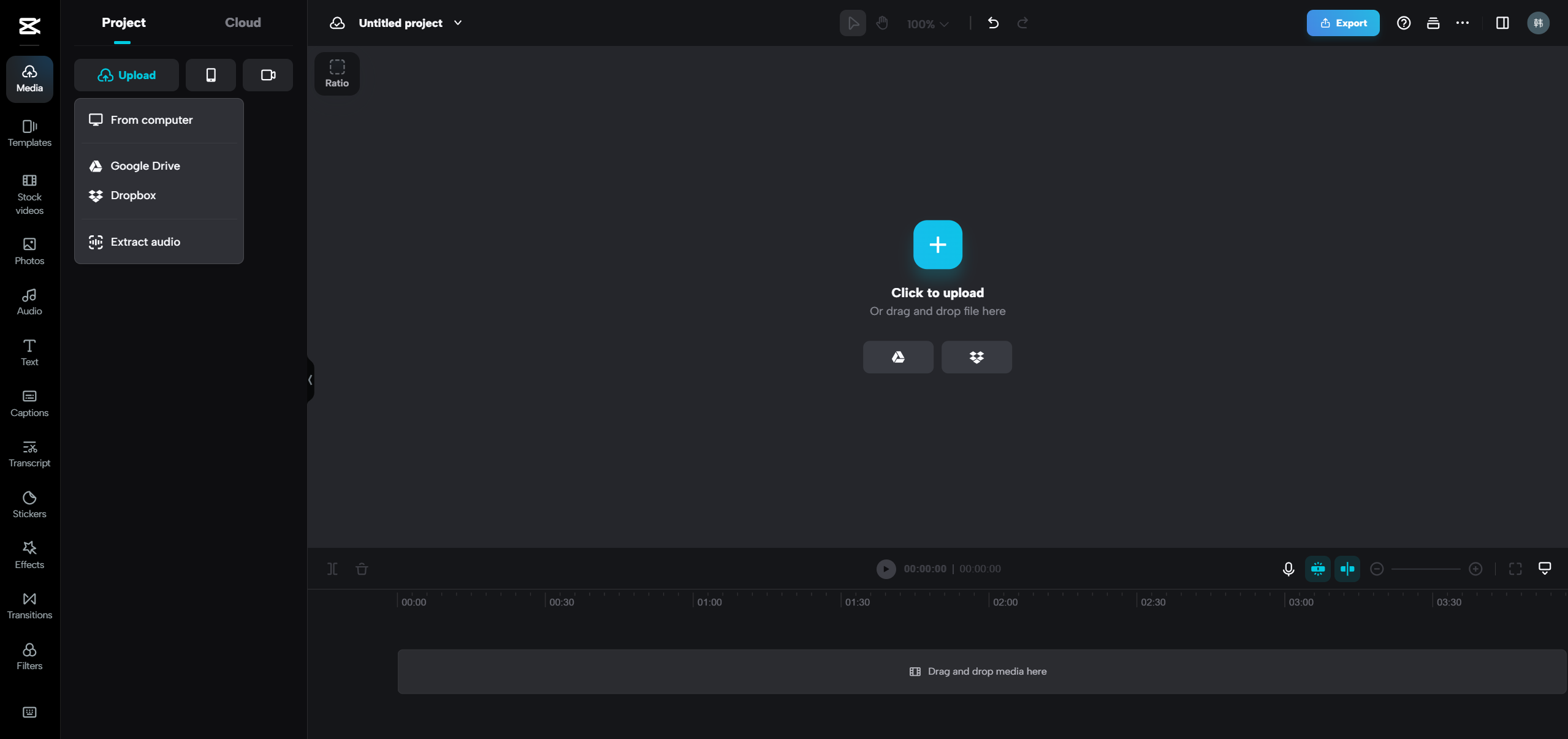Select the Templates panel
1568x739 pixels.
(x=29, y=133)
